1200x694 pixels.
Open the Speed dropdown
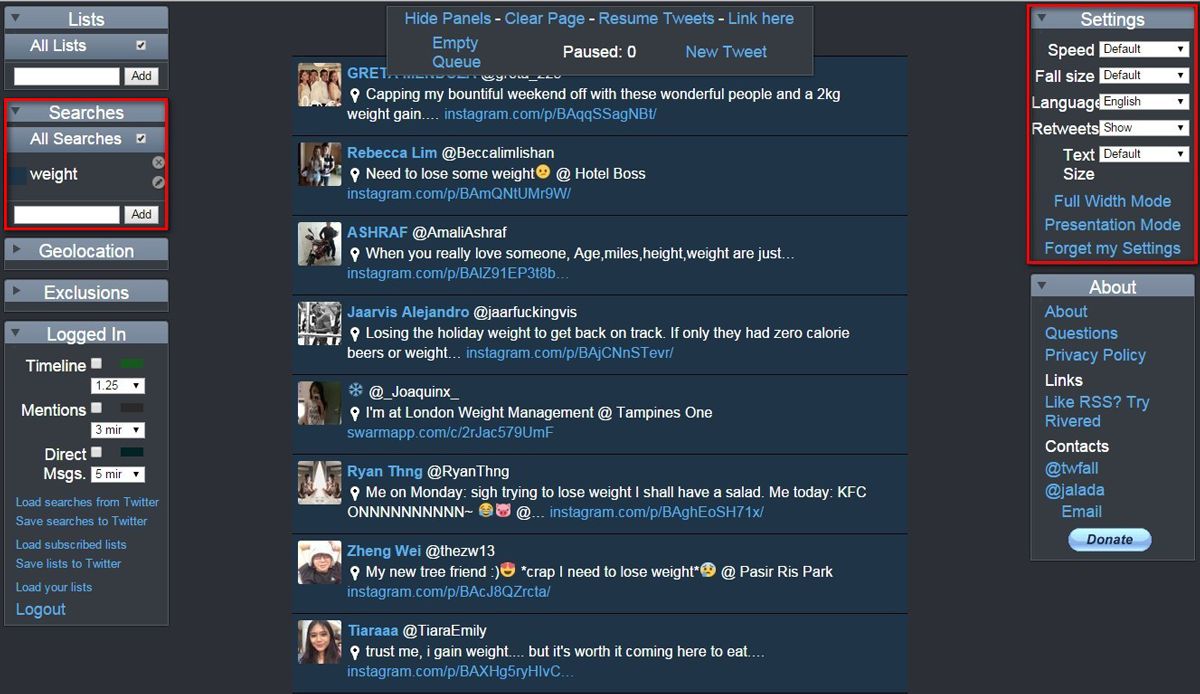click(x=1144, y=49)
